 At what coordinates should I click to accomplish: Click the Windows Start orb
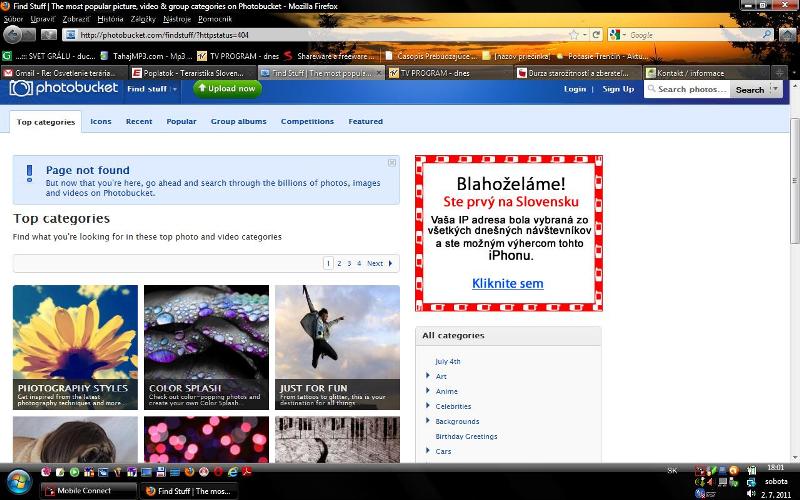coord(18,475)
